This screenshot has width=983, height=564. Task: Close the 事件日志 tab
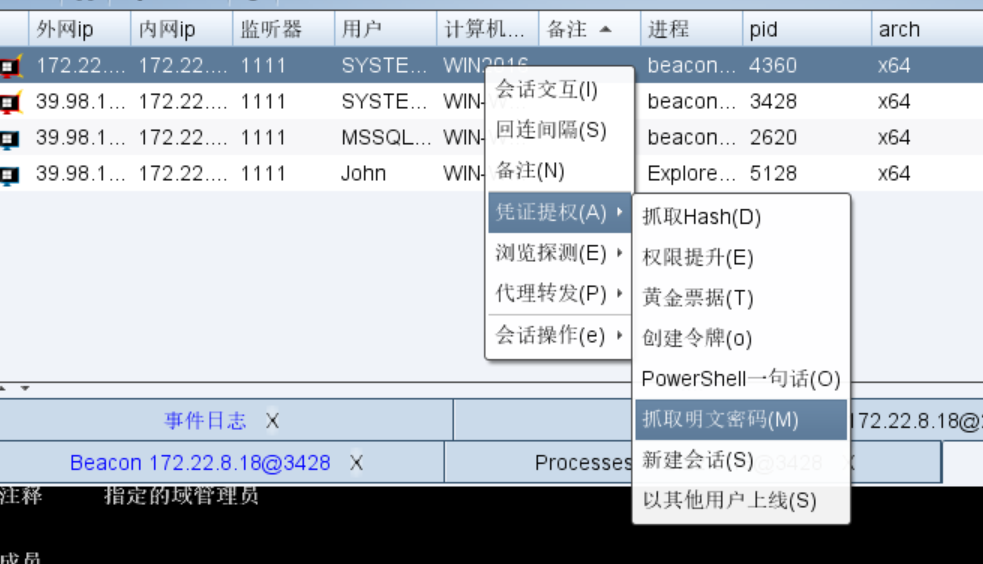[272, 421]
